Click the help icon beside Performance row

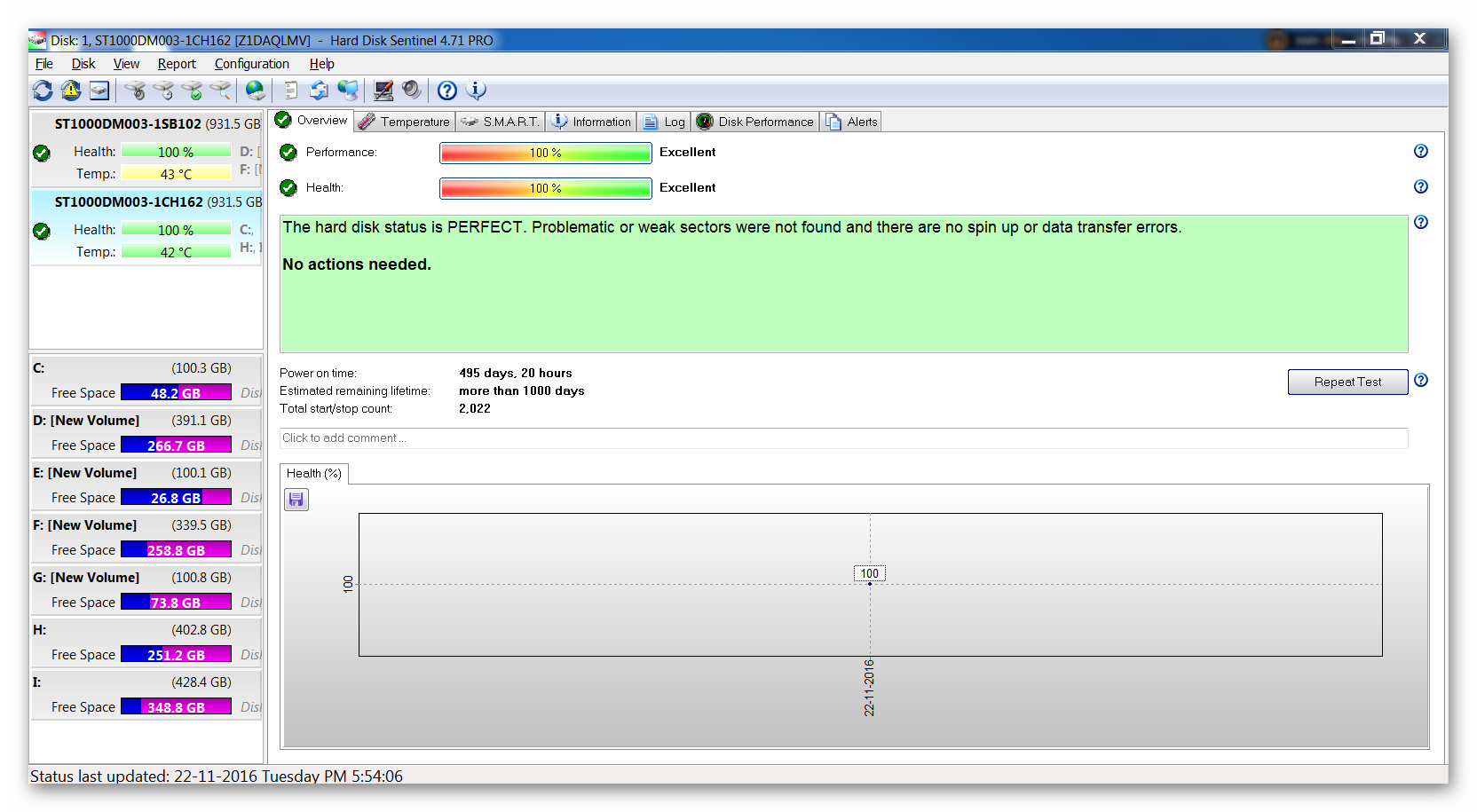pyautogui.click(x=1421, y=152)
